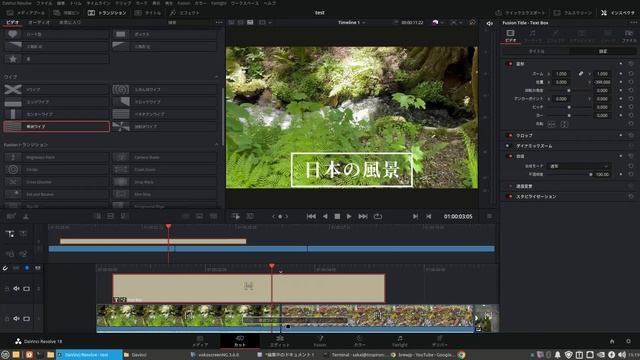Select the Text Box title clip in the timeline
Viewport: 640px width, 360px height.
point(249,288)
